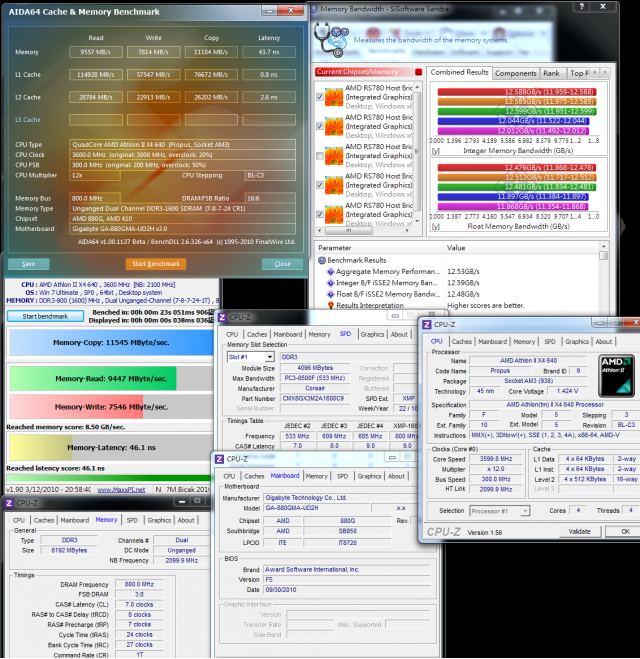Click the AMD Athlon II logo in CPU-Z
Screen dimensions: 640x659
616,376
